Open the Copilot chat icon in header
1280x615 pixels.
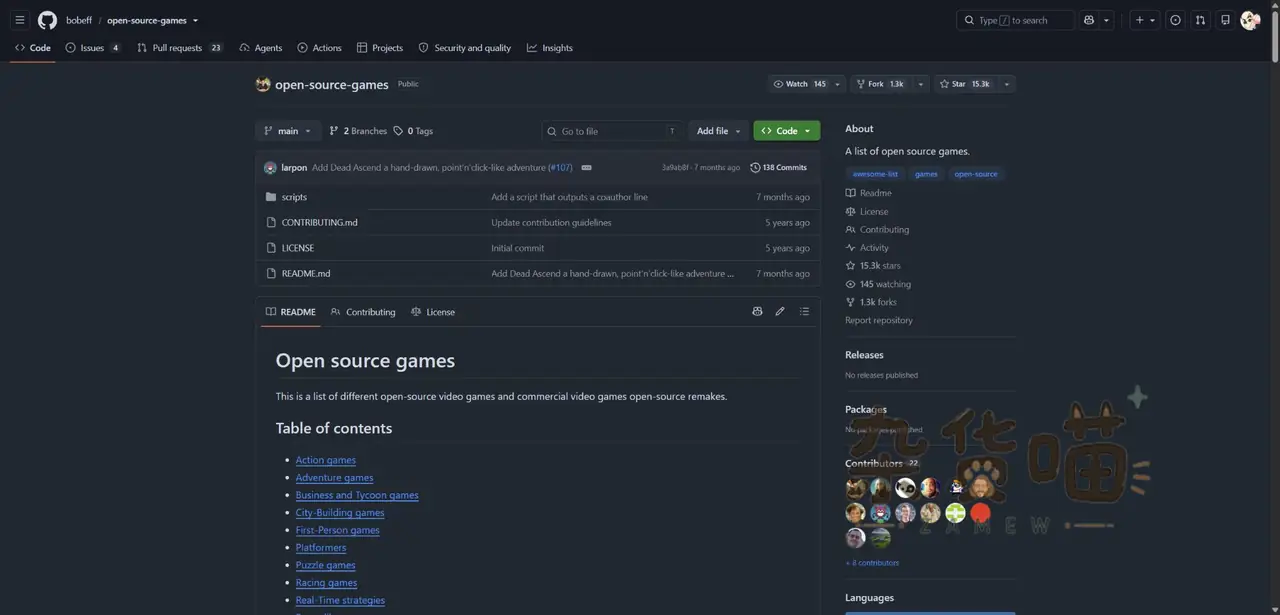click(1089, 20)
